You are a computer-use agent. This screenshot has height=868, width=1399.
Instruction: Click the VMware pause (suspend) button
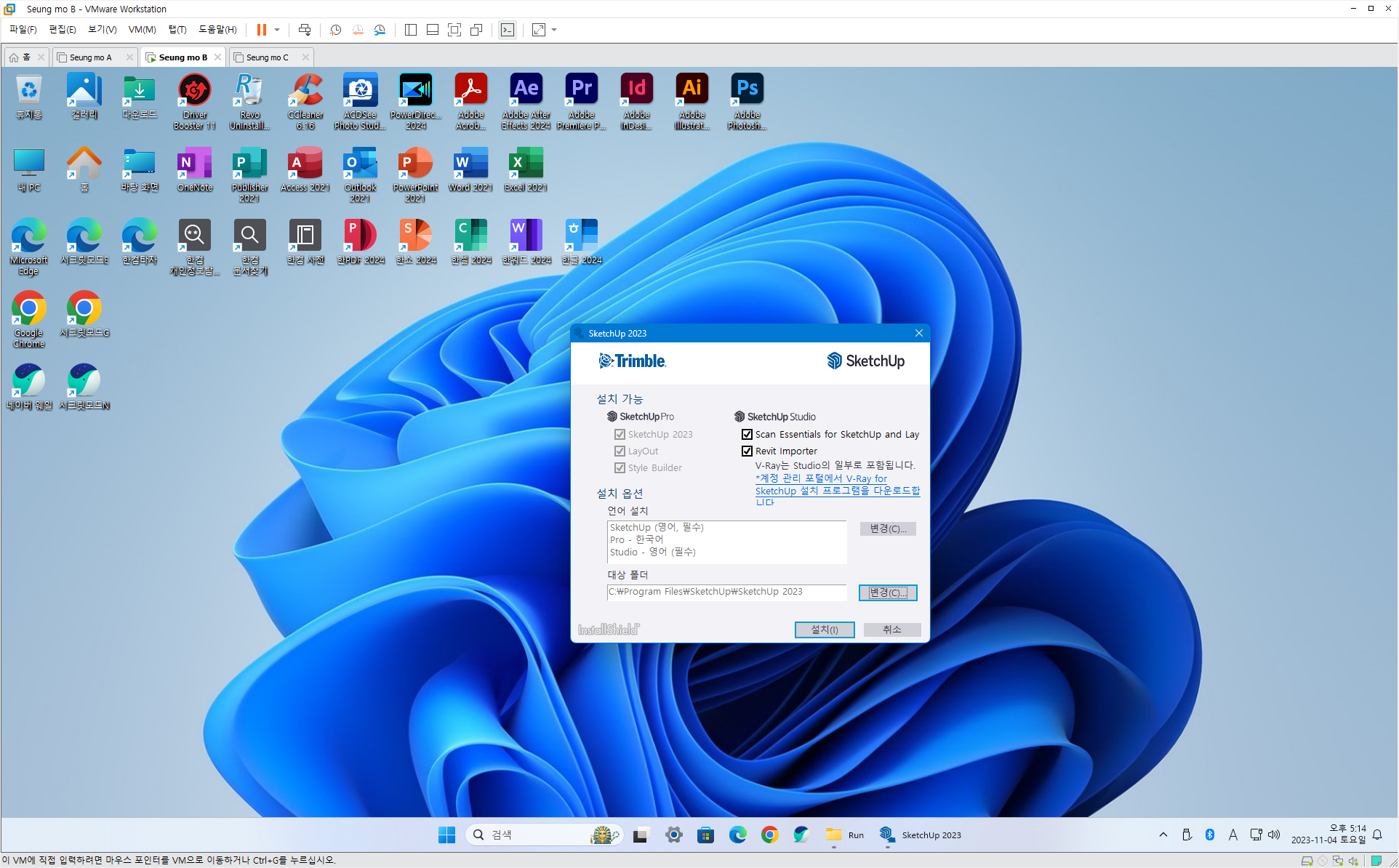point(261,30)
